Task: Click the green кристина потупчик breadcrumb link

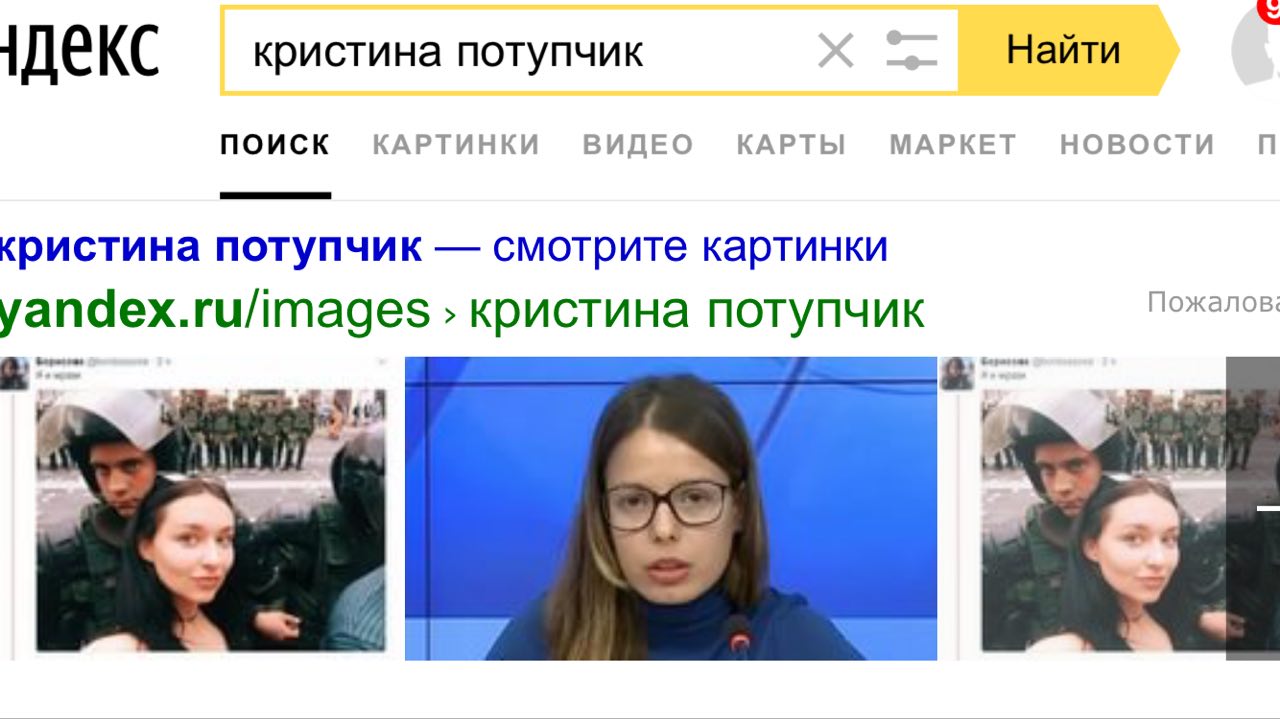Action: [x=696, y=311]
